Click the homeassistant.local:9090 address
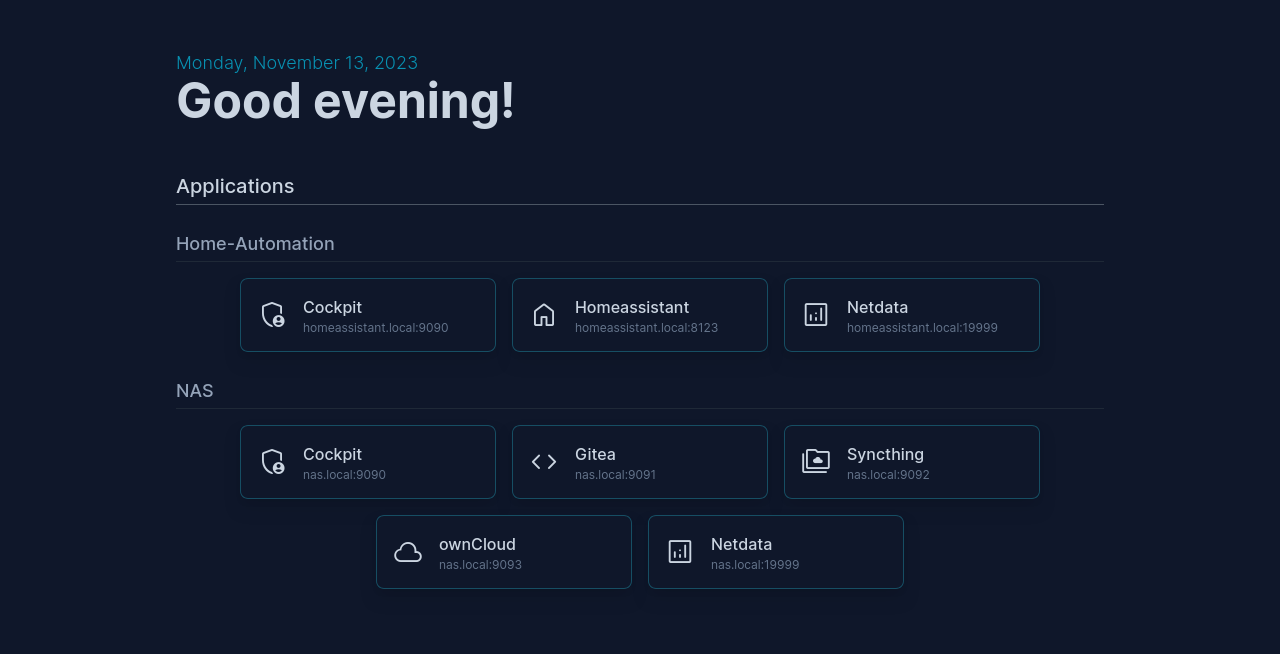The width and height of the screenshot is (1280, 654). click(375, 328)
